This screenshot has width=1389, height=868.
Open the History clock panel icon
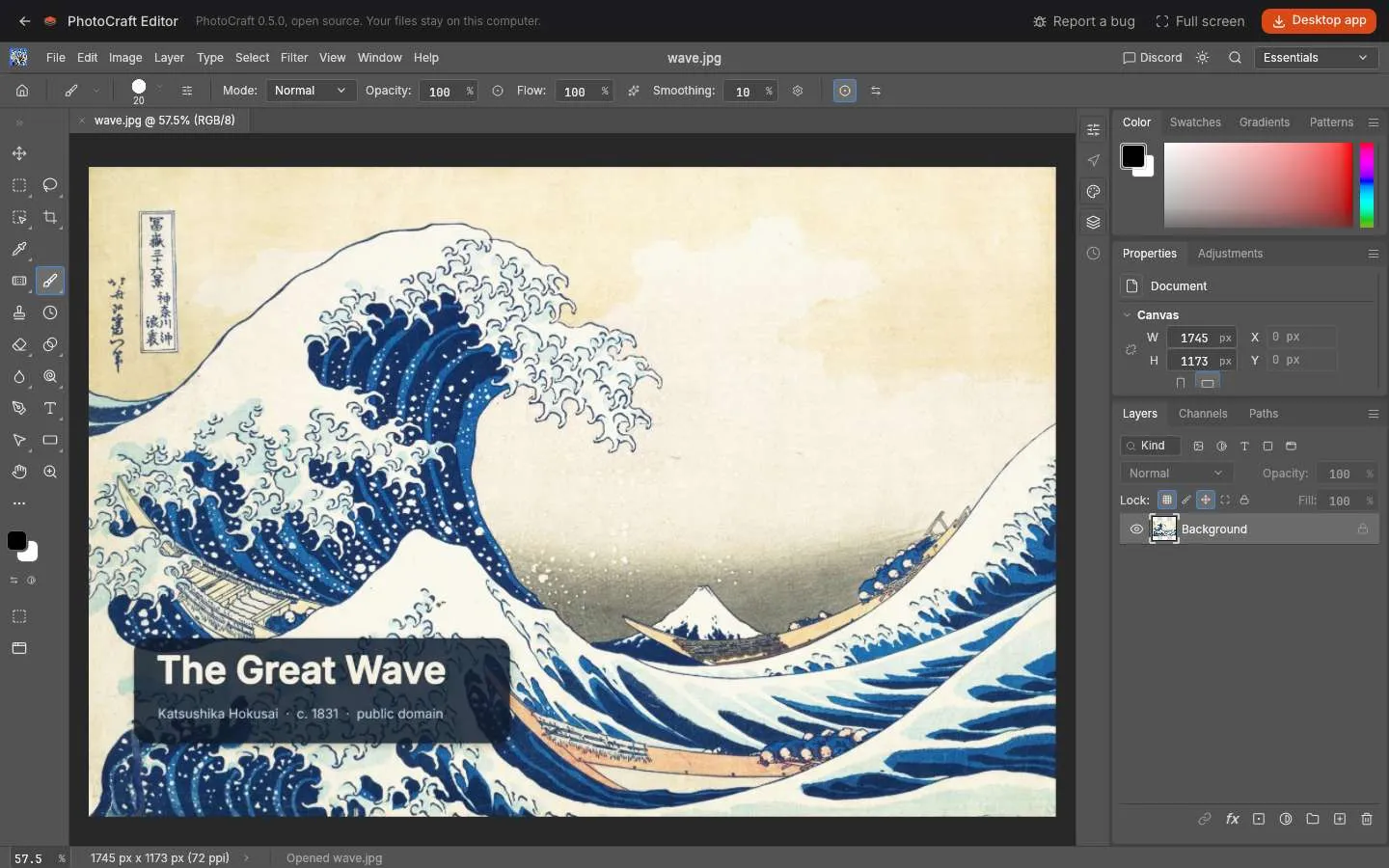1093,254
